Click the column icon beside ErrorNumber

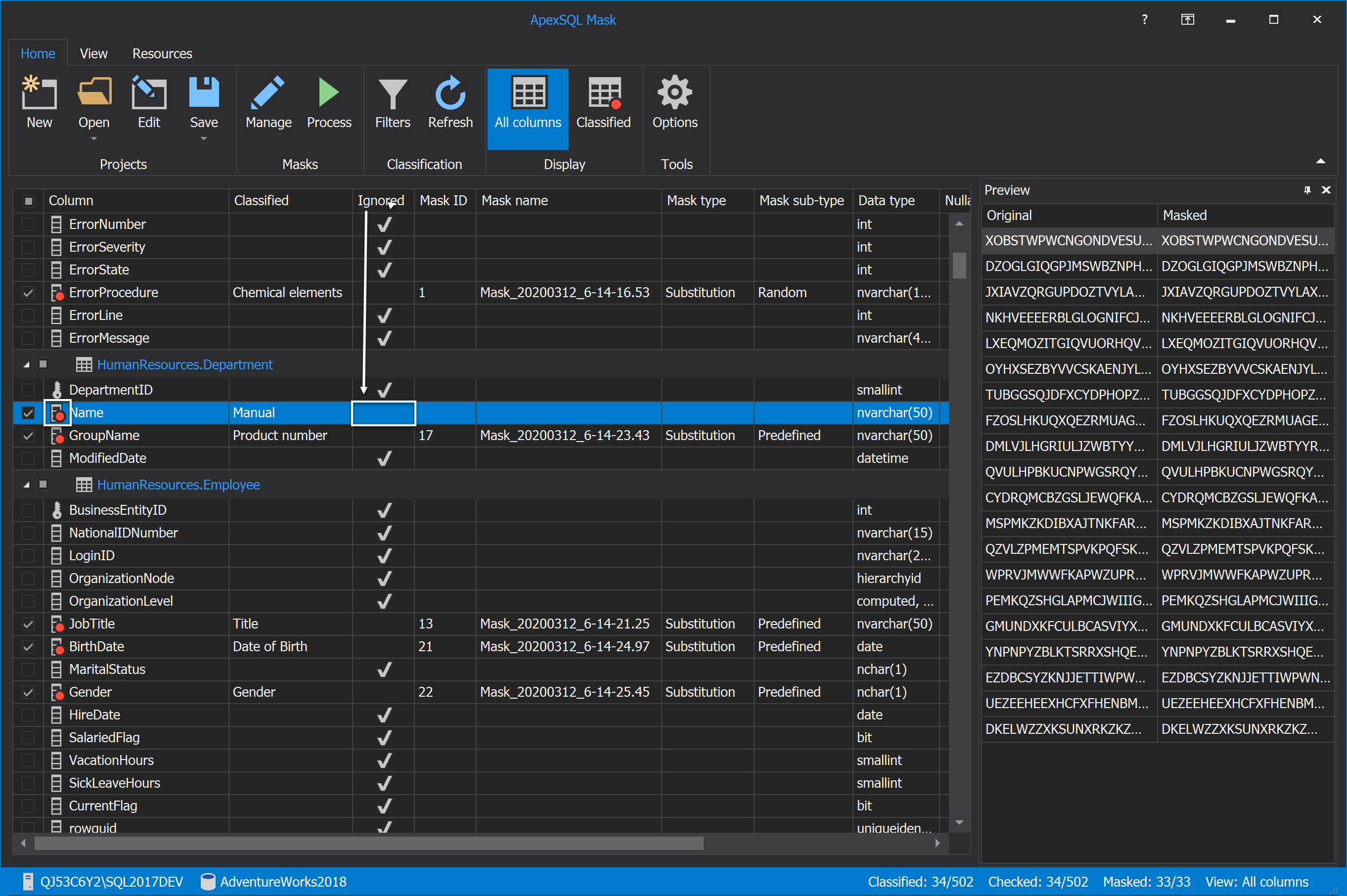pos(56,224)
